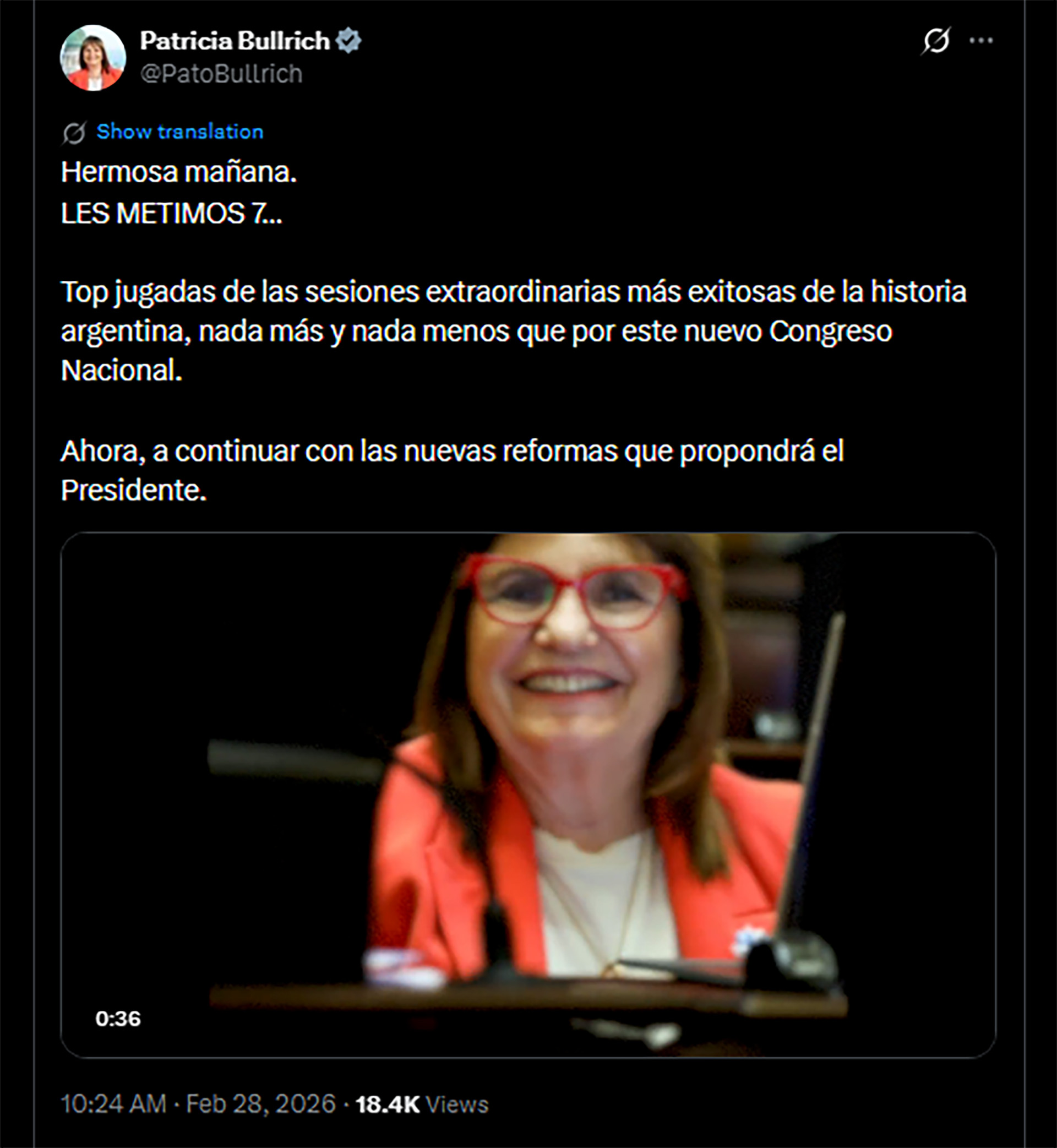Open Patricia Bullrich's round profile avatar
Screen dimensions: 1057x1148
[x=93, y=58]
